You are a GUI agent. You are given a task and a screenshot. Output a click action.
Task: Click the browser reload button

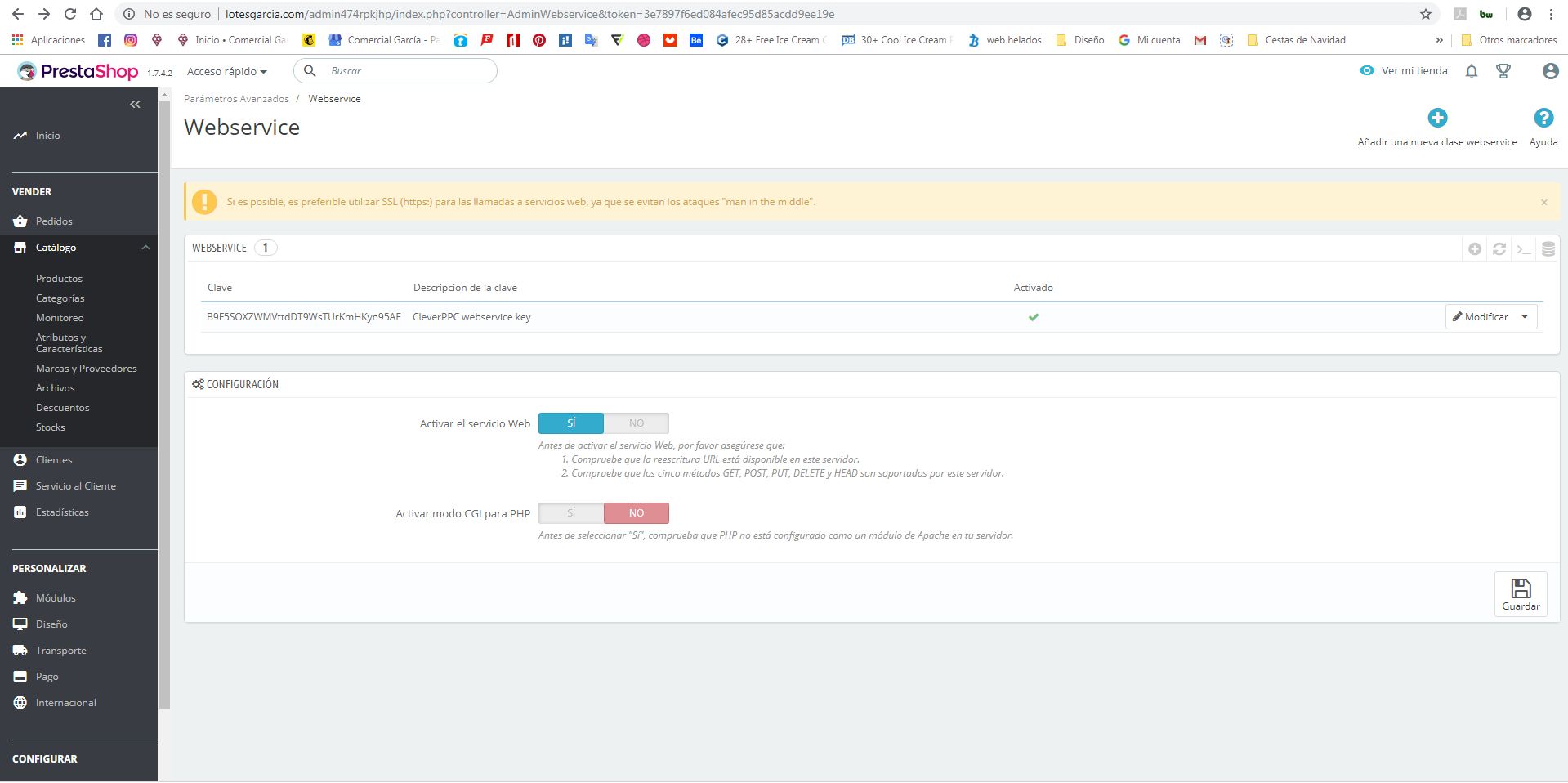(70, 14)
